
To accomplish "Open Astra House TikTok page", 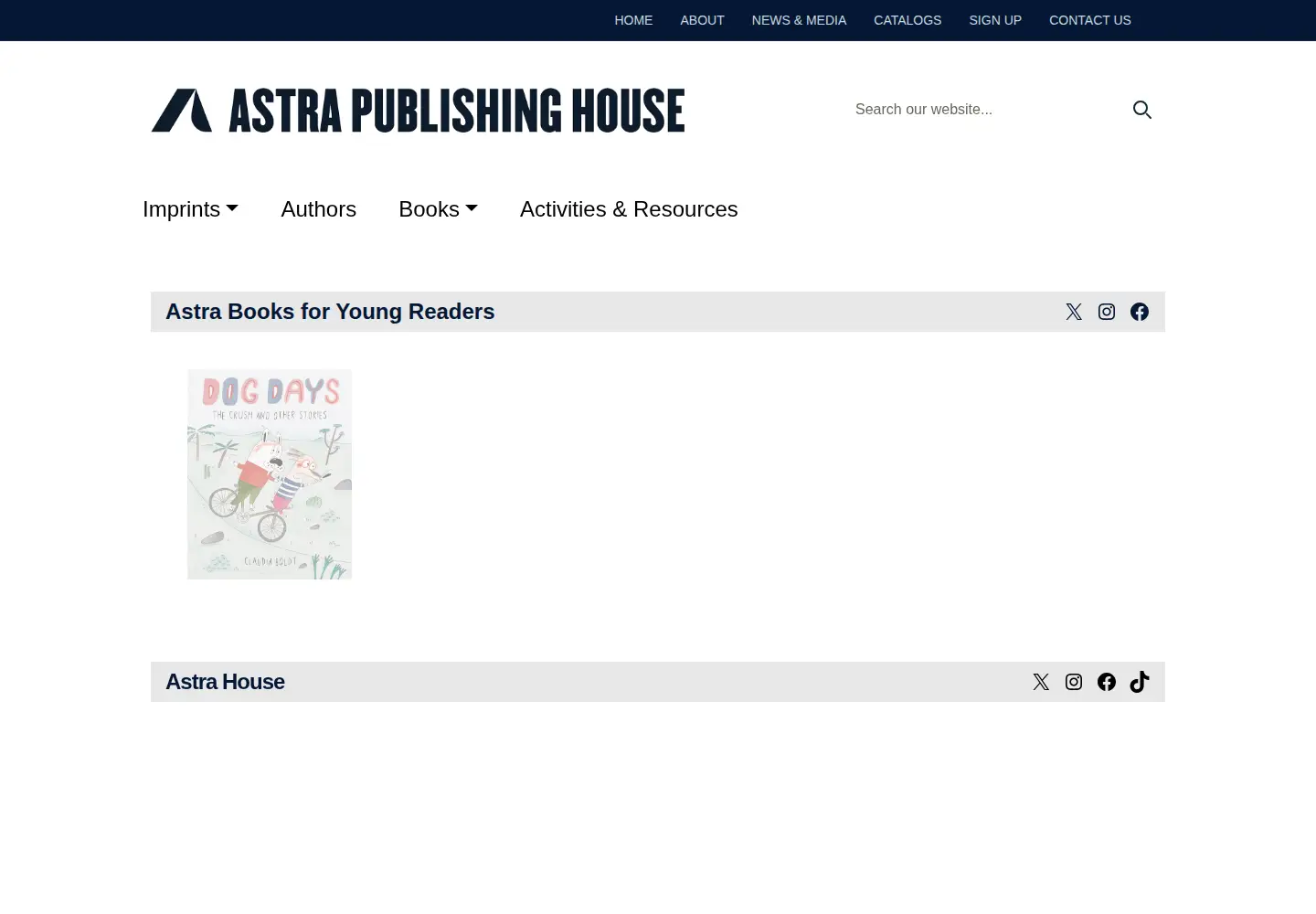I will [1140, 682].
